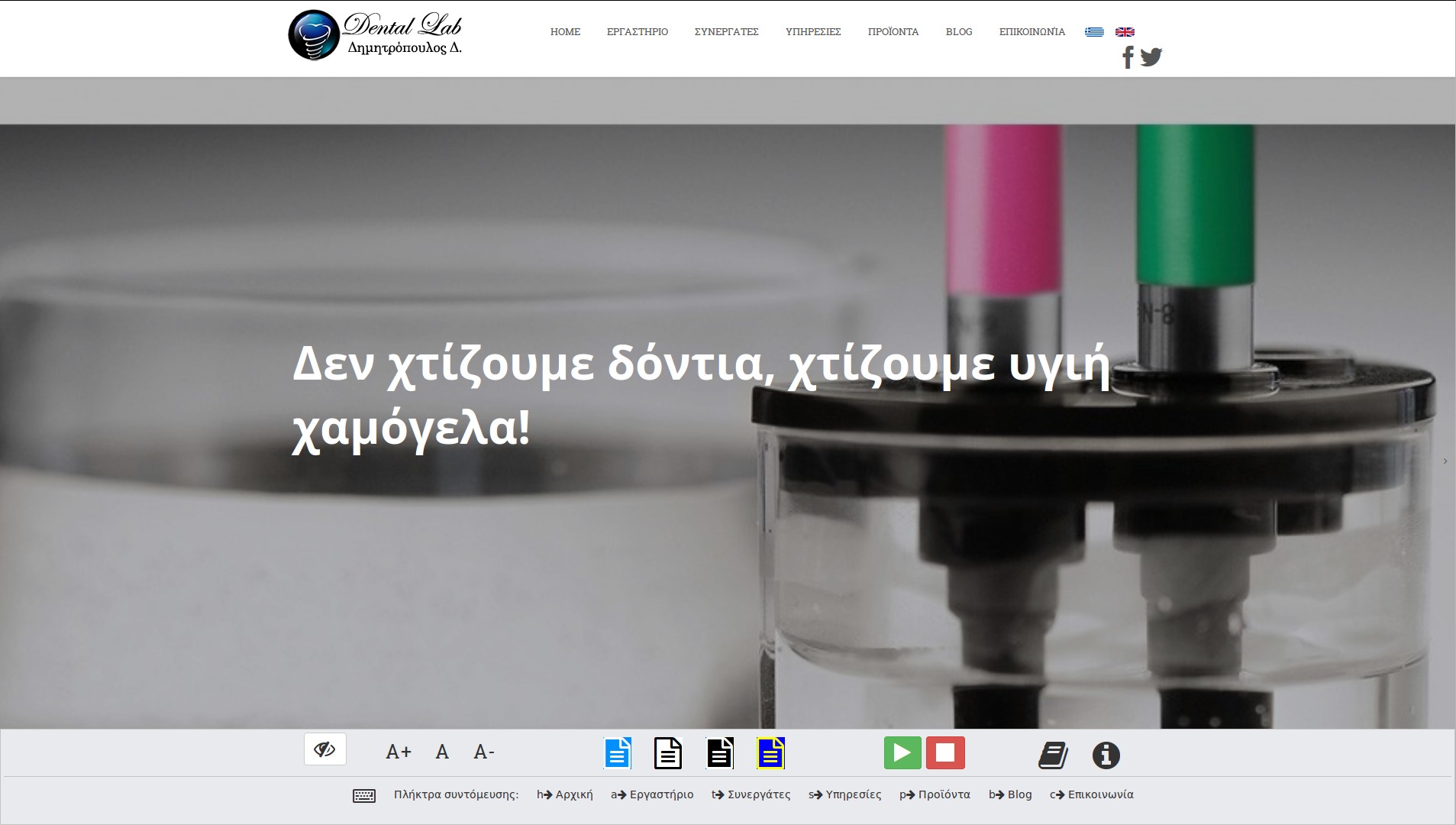Follow the s→ Υπηρεσίες shortcut link
Image resolution: width=1456 pixels, height=825 pixels.
click(845, 794)
